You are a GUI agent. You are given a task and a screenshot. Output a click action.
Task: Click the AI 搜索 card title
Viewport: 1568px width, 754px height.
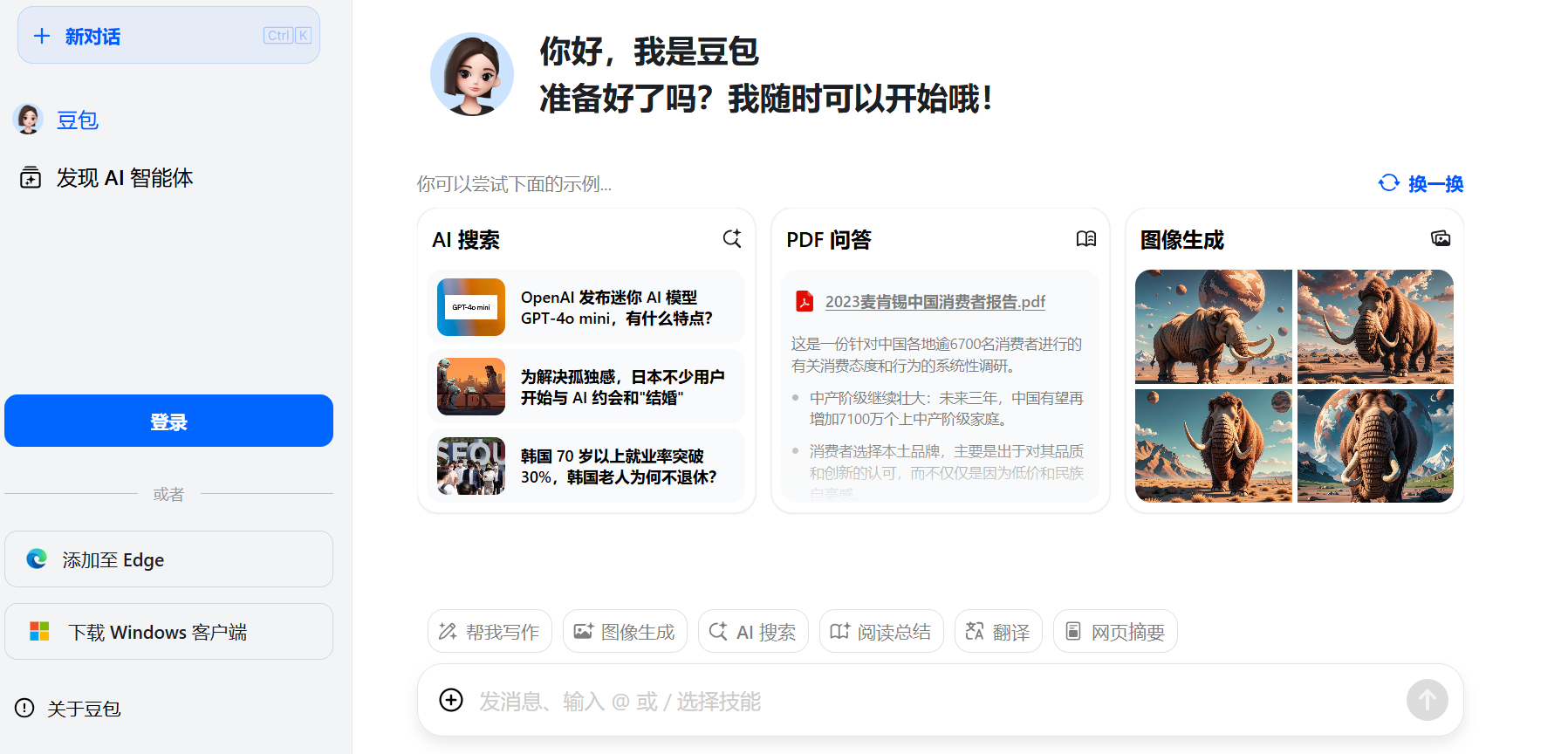coord(466,240)
